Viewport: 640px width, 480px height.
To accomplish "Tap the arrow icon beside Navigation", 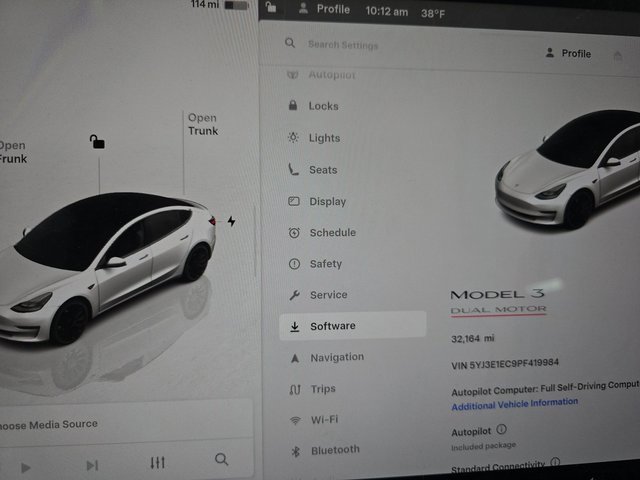I will [x=295, y=358].
